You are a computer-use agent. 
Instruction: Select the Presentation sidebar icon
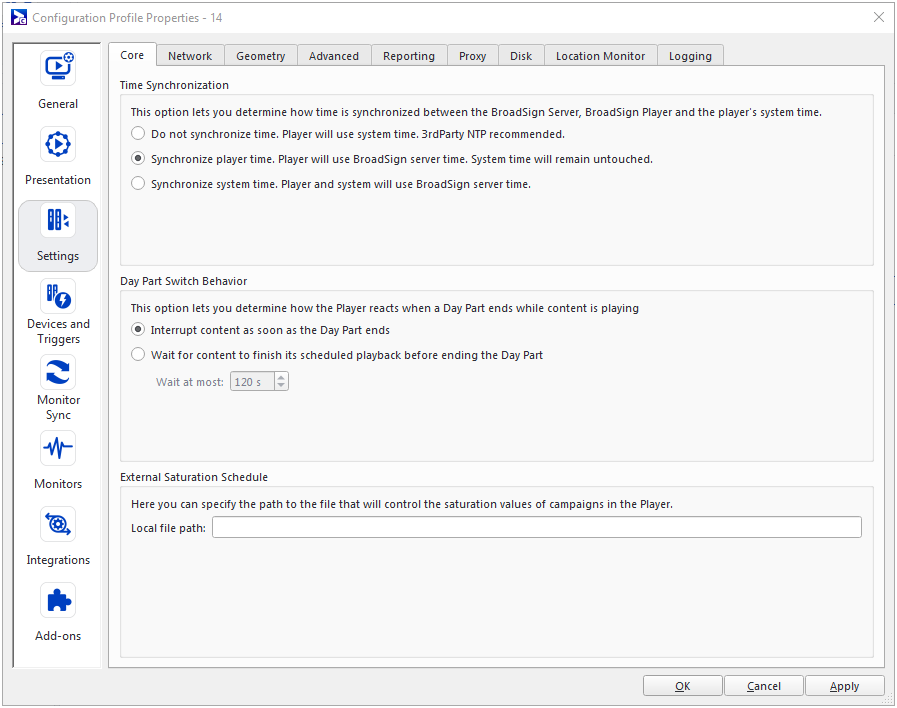58,144
